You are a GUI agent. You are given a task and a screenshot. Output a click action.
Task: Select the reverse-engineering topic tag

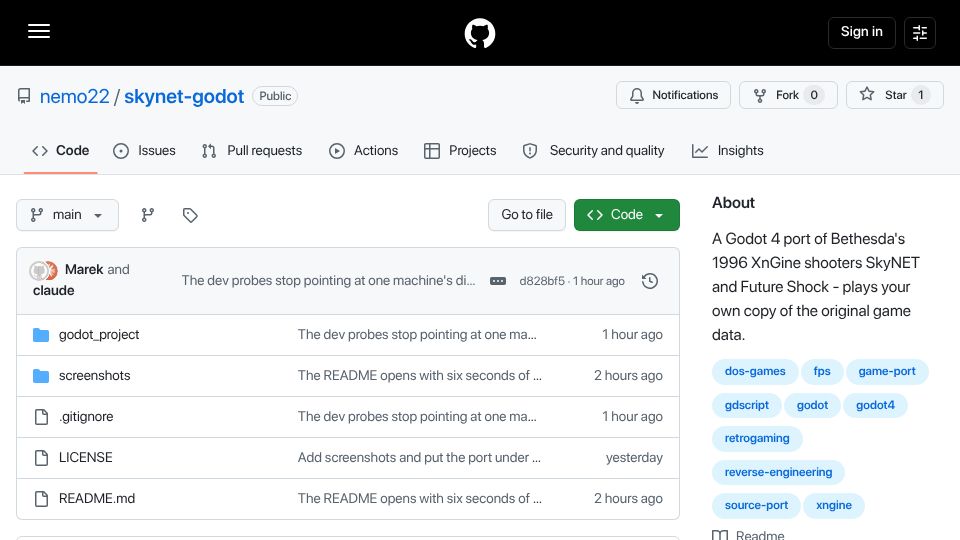pyautogui.click(x=778, y=472)
